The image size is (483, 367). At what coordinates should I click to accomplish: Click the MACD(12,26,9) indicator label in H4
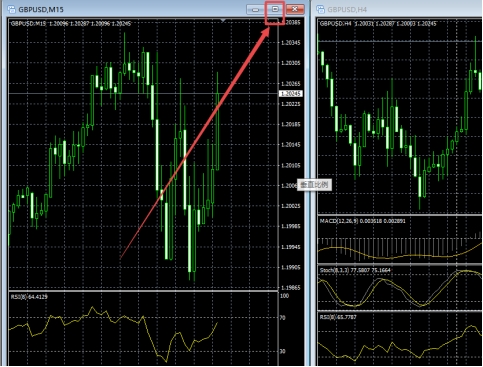click(363, 221)
